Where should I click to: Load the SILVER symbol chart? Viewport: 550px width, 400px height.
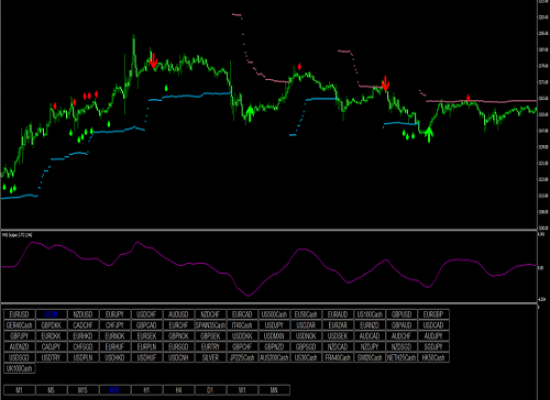210,358
